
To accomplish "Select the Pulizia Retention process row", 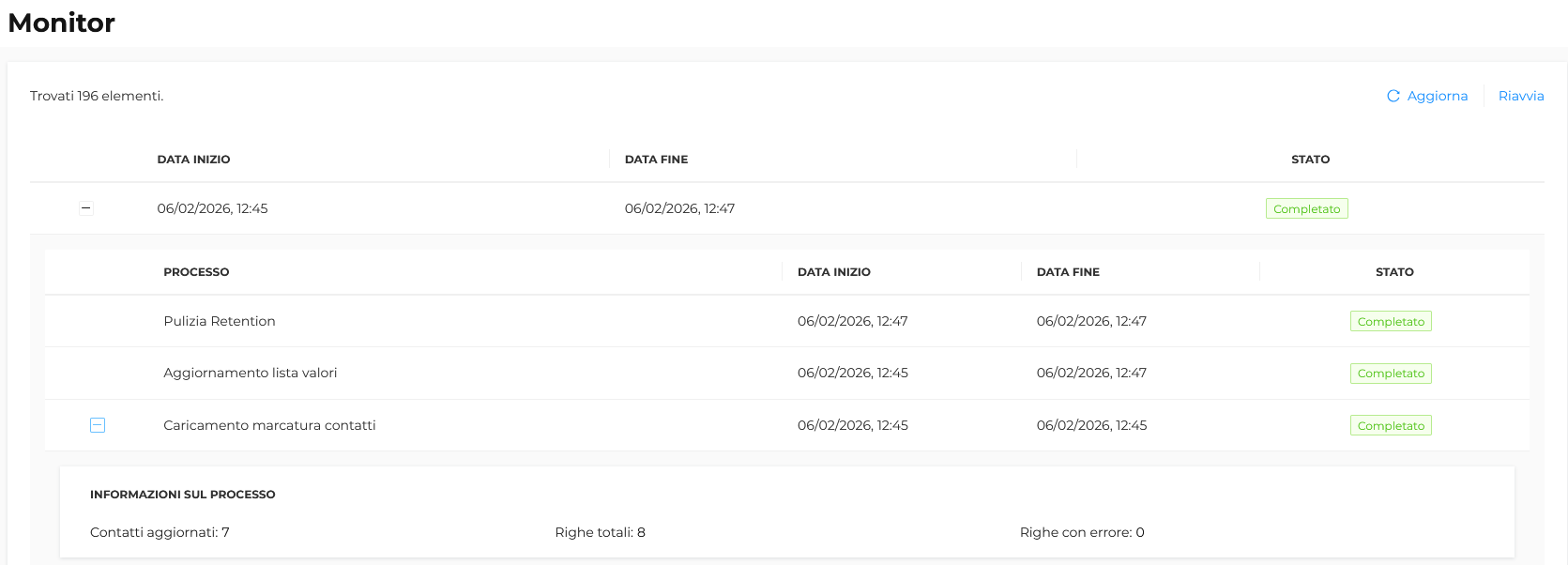I will click(220, 321).
